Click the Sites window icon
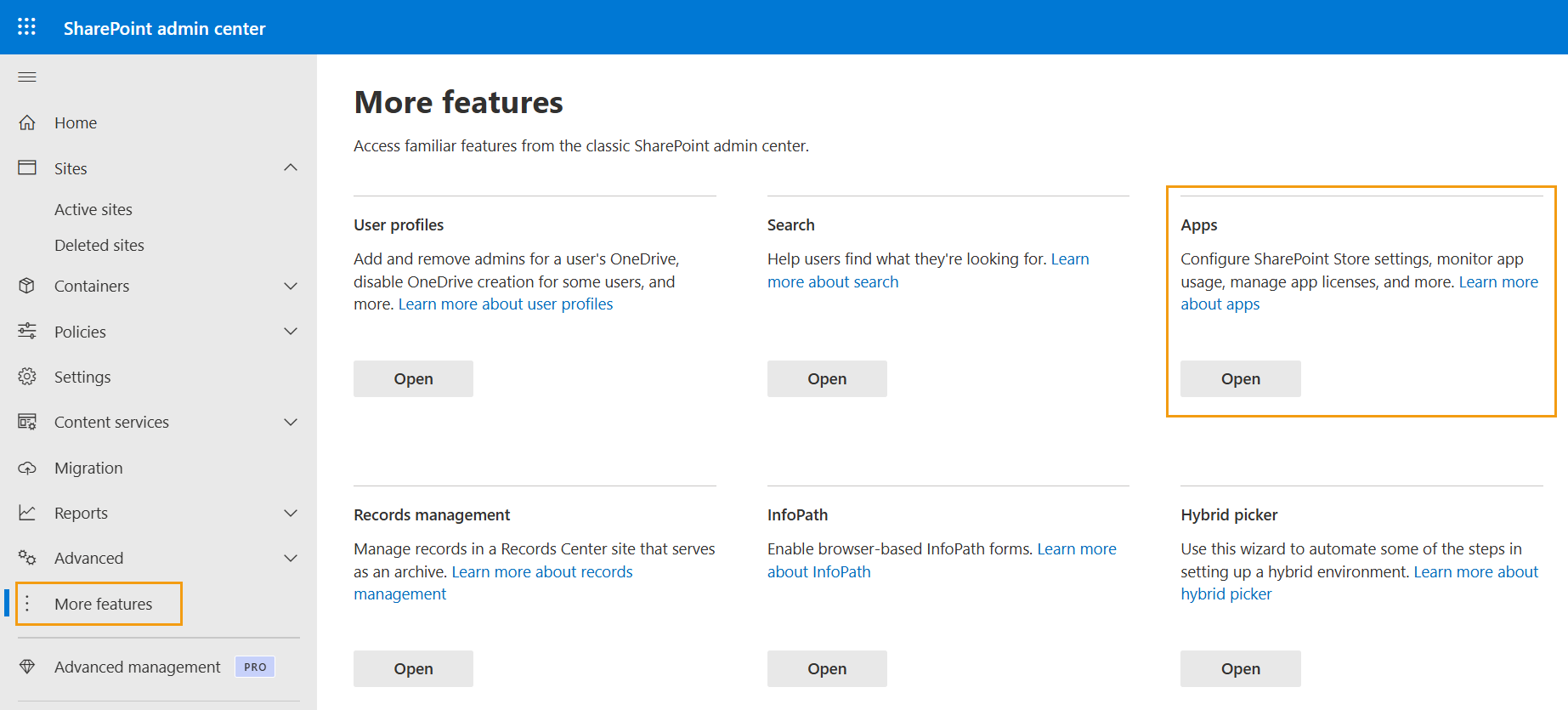The image size is (1568, 710). 27,168
